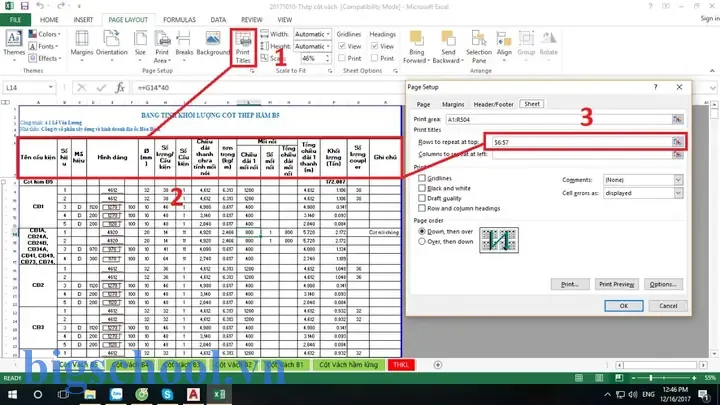This screenshot has width=720, height=405.
Task: Open Header/Footer tab in Page Setup
Action: (493, 104)
